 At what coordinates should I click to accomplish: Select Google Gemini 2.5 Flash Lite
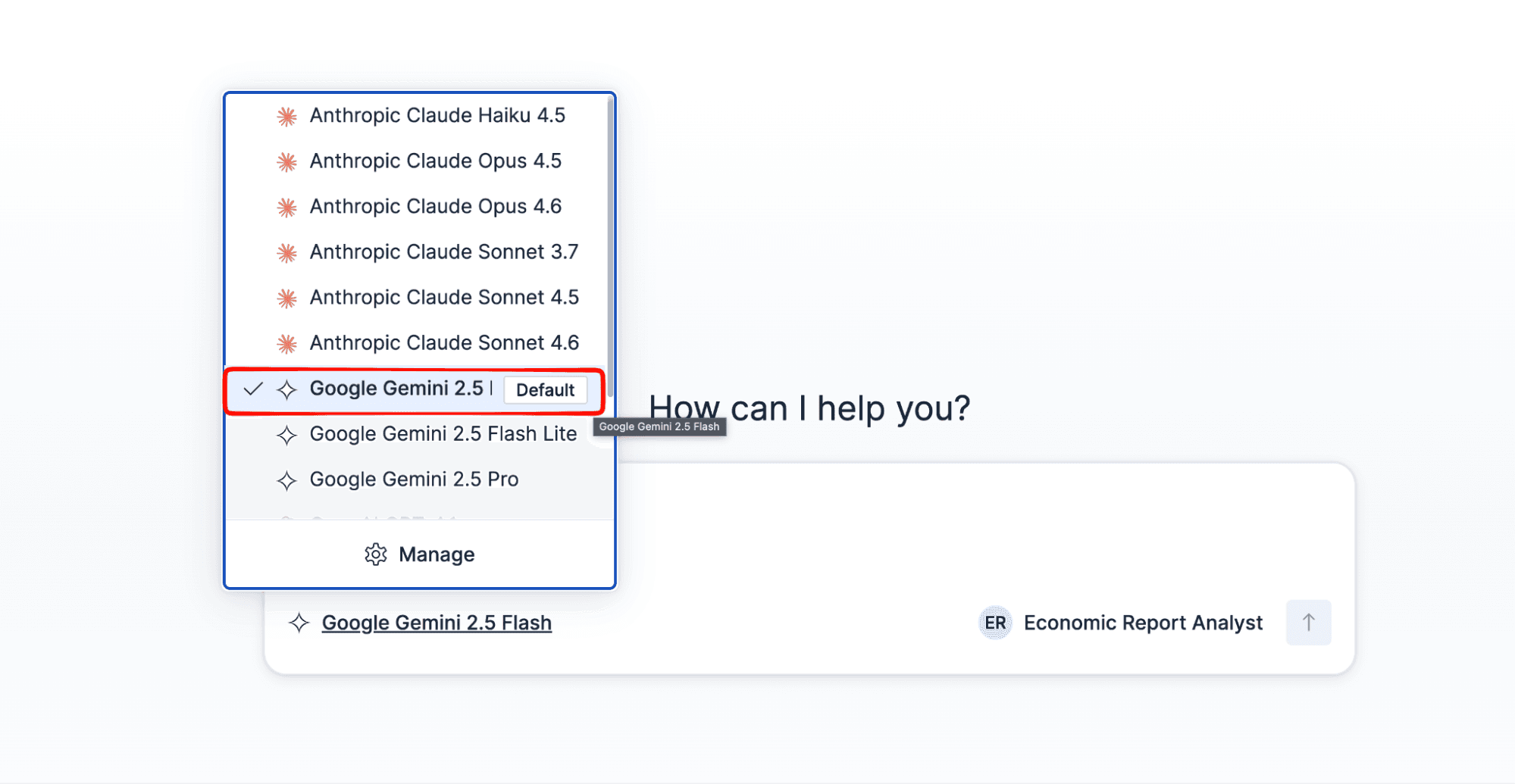(x=418, y=434)
